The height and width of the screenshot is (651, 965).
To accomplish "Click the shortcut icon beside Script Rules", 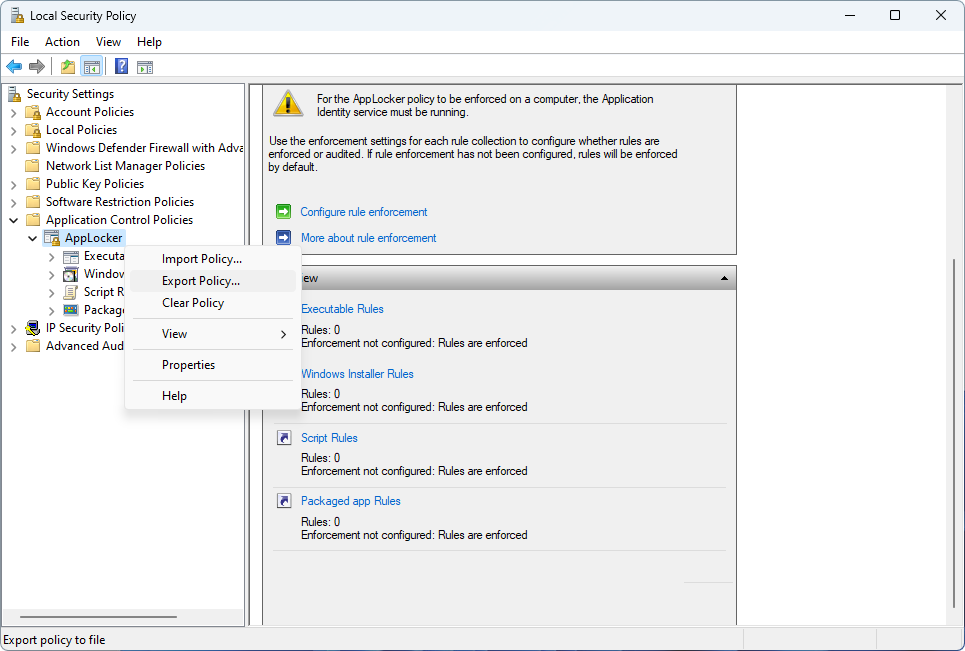I will click(x=284, y=438).
